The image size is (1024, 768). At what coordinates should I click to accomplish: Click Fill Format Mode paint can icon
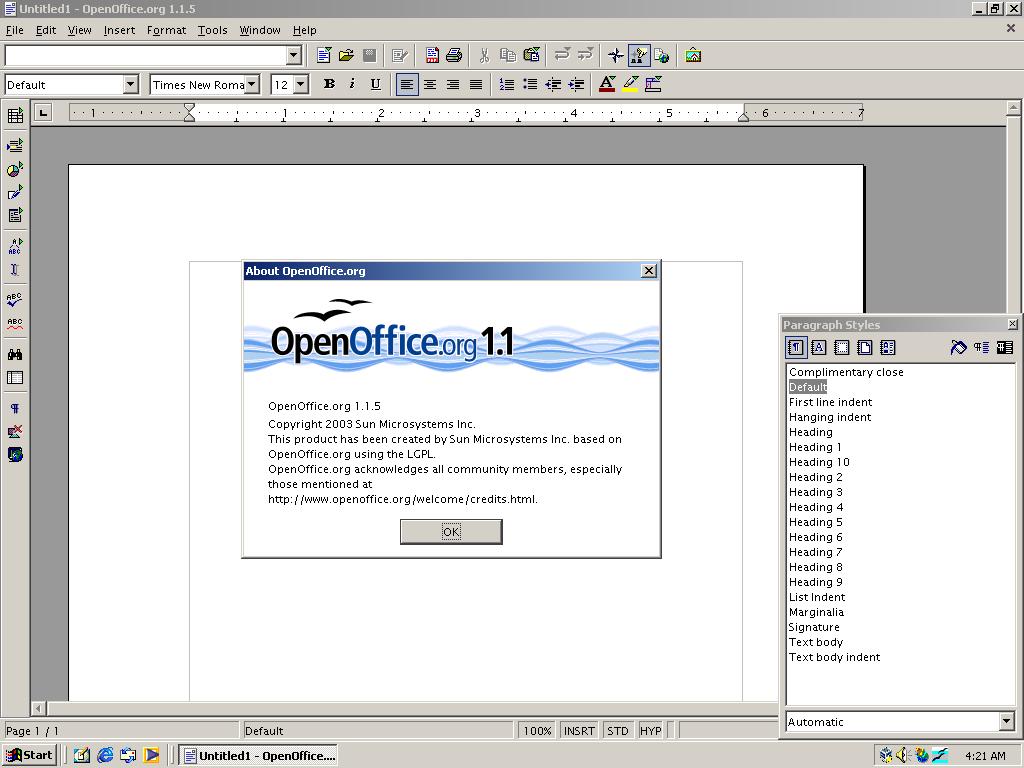[x=958, y=347]
